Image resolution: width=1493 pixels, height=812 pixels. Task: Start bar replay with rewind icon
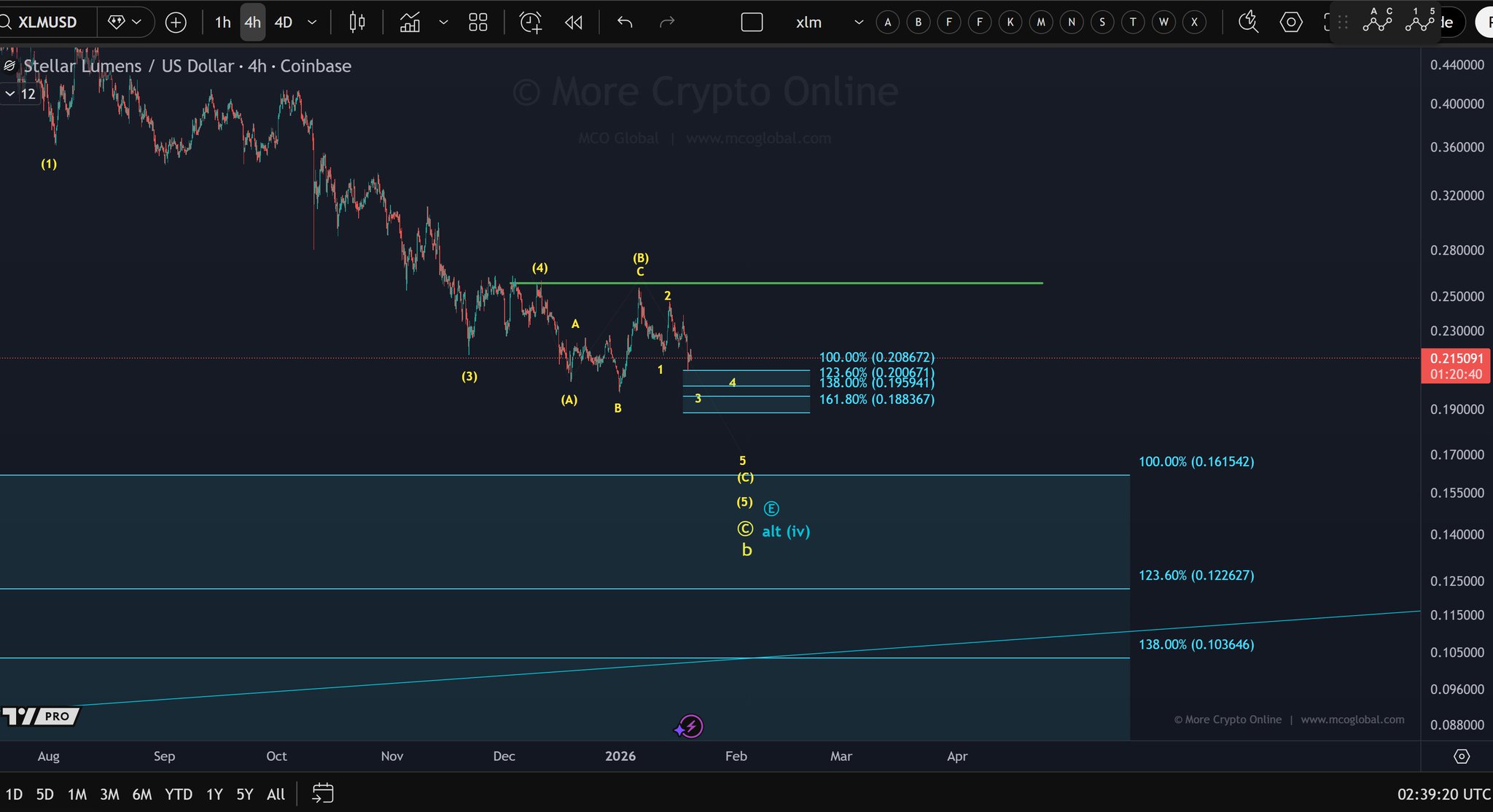coord(574,23)
